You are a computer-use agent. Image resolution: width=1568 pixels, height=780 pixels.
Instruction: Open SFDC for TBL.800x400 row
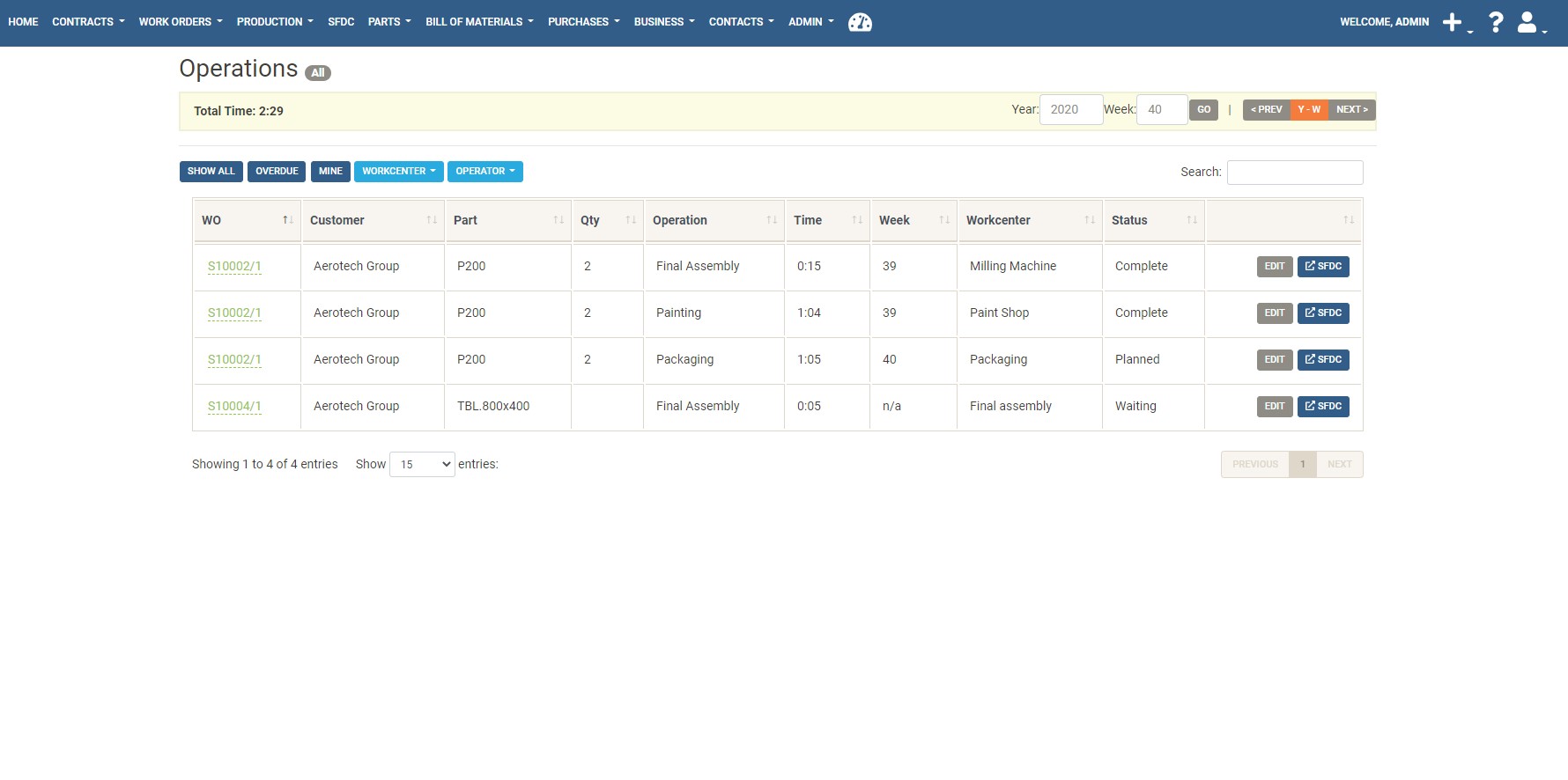1323,407
